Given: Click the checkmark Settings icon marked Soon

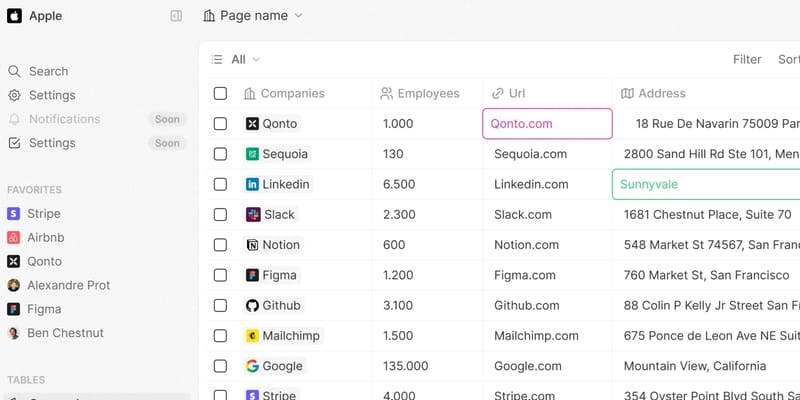Looking at the screenshot, I should click(x=14, y=143).
